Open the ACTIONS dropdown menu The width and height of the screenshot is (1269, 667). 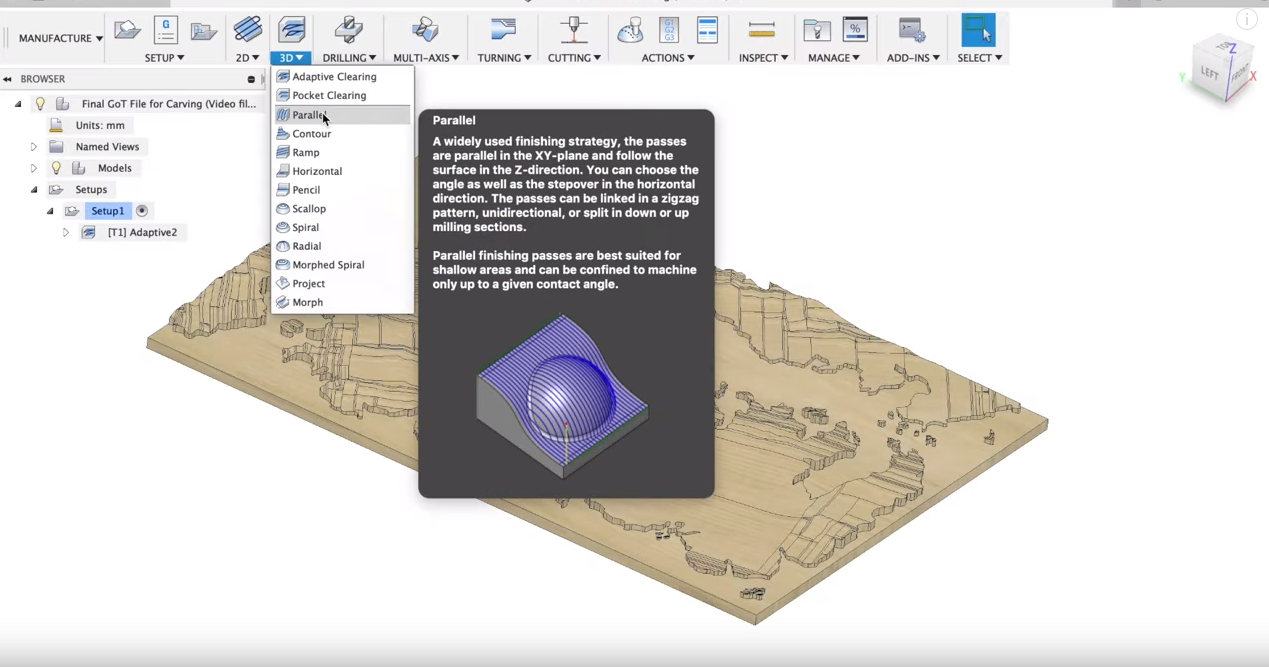pos(668,58)
